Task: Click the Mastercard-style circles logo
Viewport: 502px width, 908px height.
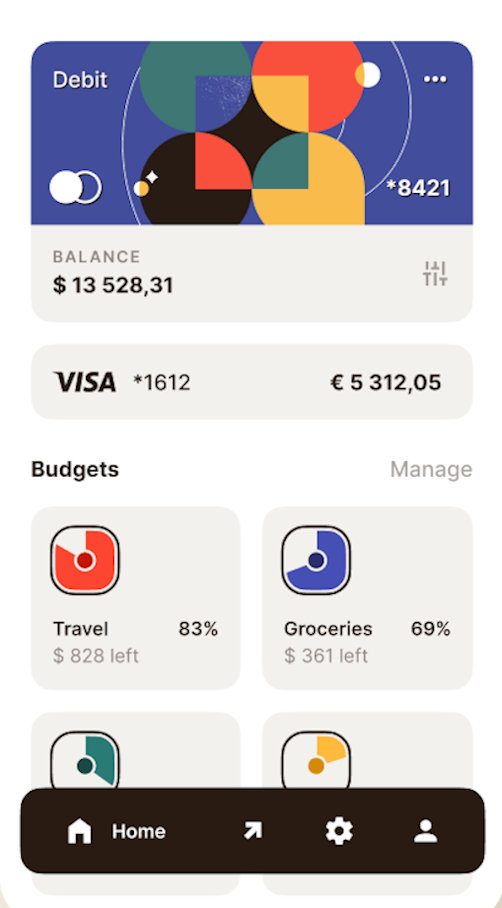Action: point(75,187)
